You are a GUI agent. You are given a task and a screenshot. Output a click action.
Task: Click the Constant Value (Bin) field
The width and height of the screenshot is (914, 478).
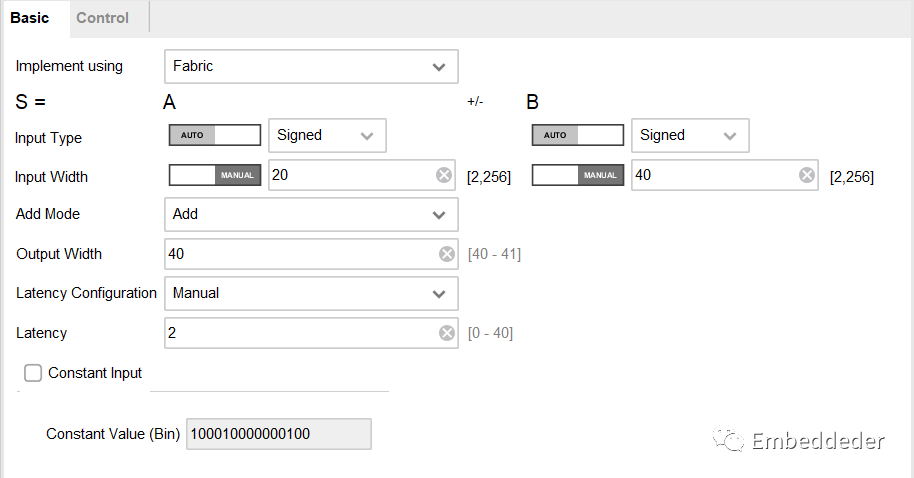coord(278,434)
